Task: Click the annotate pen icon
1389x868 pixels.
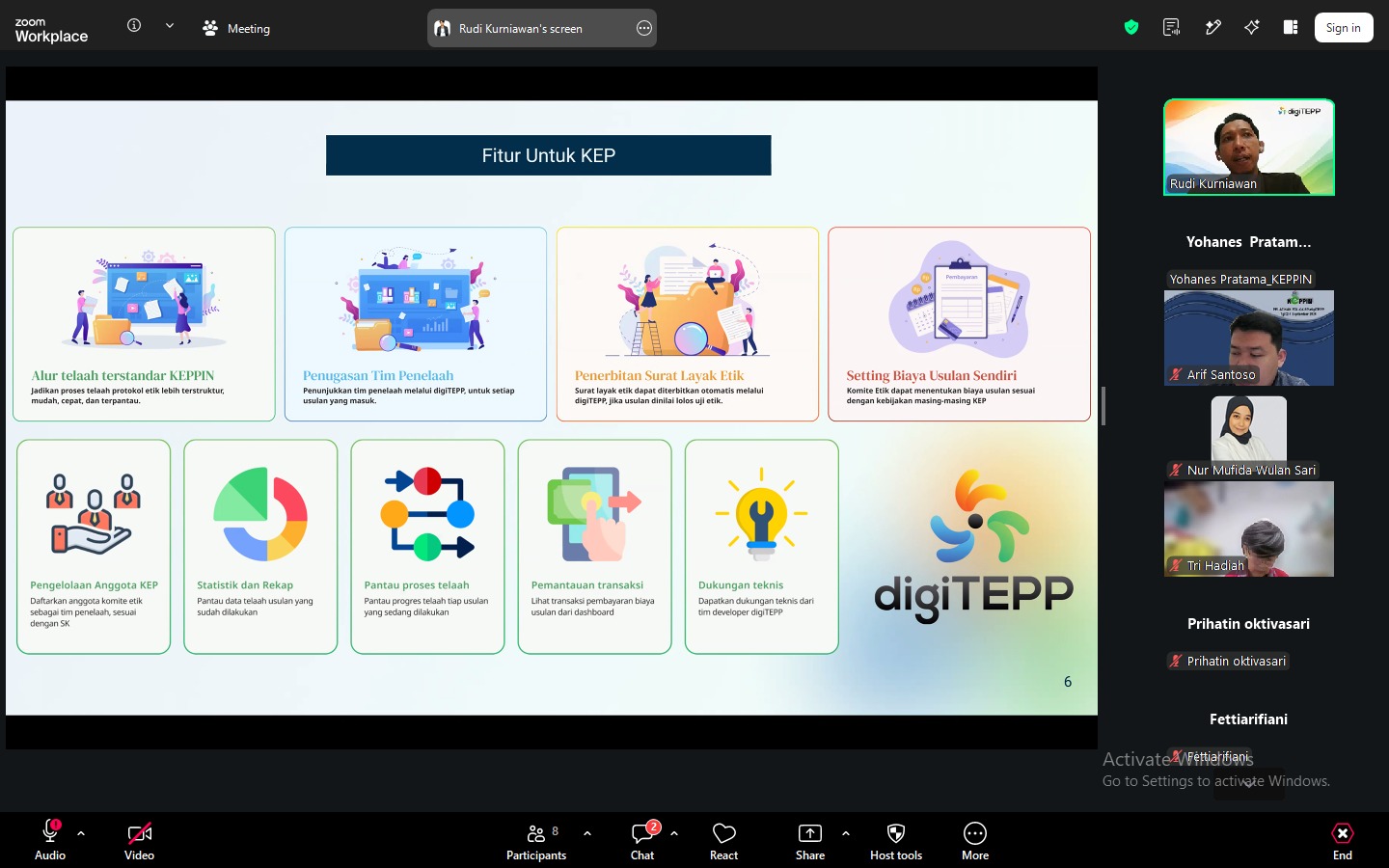Action: [1212, 27]
